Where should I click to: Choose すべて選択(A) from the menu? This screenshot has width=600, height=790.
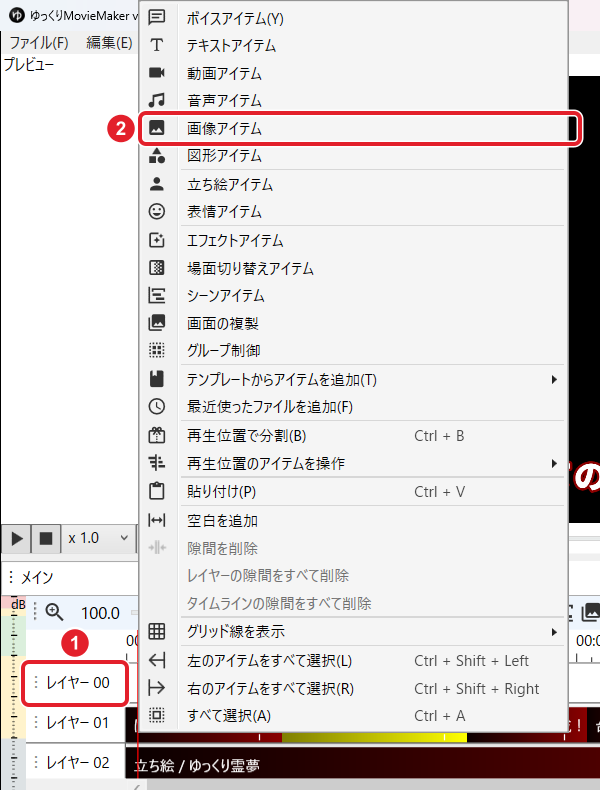(353, 715)
